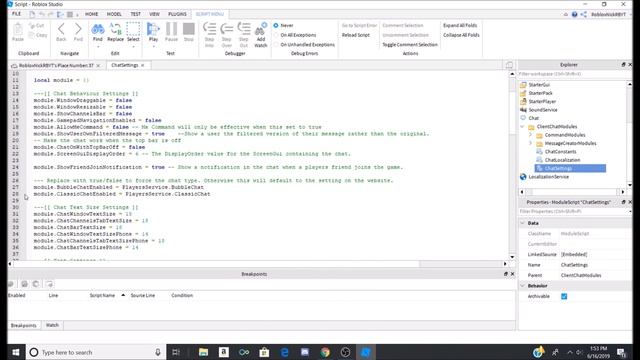
Task: Collapse the ClientChatModules folder
Action: coord(522,127)
